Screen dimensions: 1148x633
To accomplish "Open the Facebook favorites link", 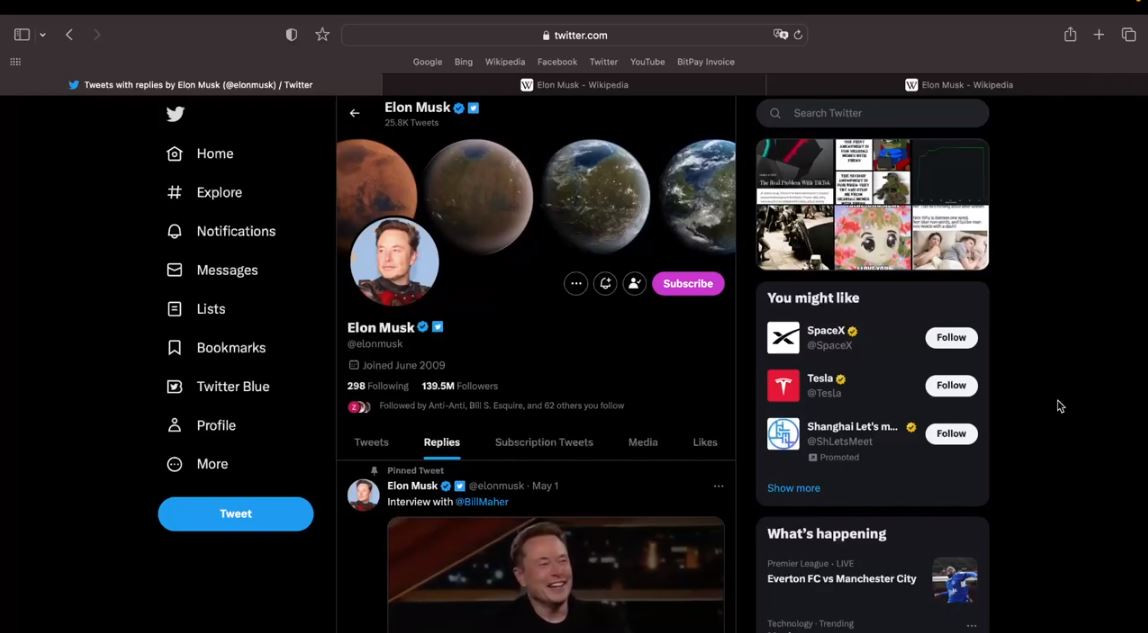I will [x=557, y=62].
